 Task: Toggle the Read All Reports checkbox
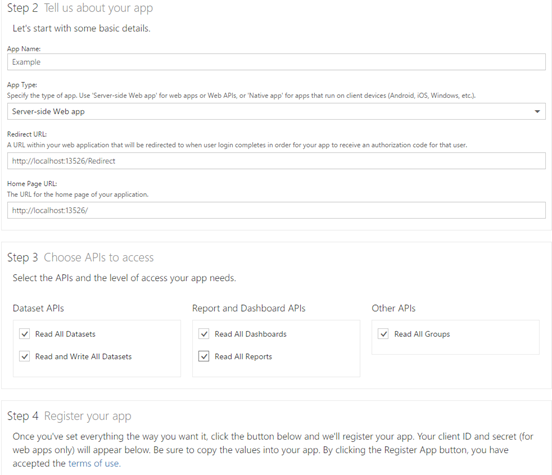tap(204, 356)
